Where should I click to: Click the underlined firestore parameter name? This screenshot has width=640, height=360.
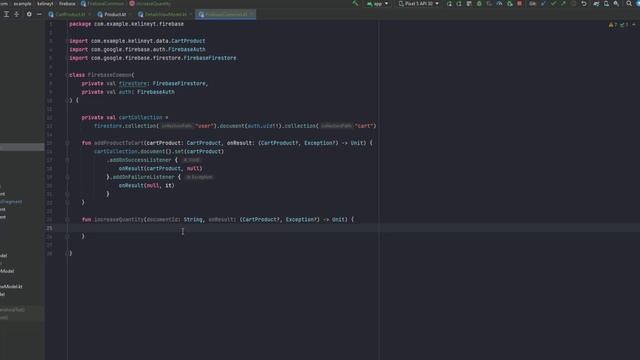[133, 83]
